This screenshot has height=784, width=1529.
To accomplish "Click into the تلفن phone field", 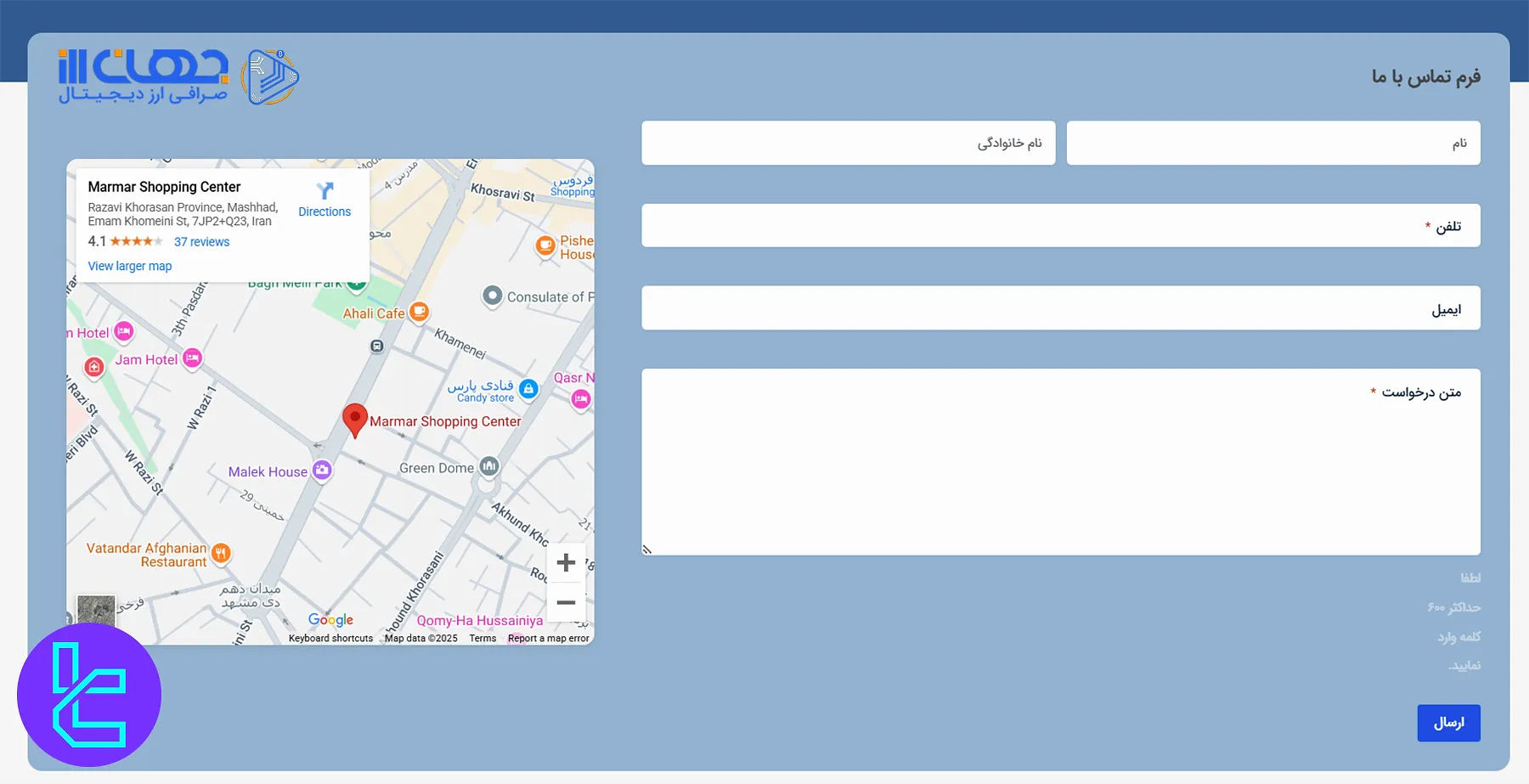I will tap(1060, 226).
